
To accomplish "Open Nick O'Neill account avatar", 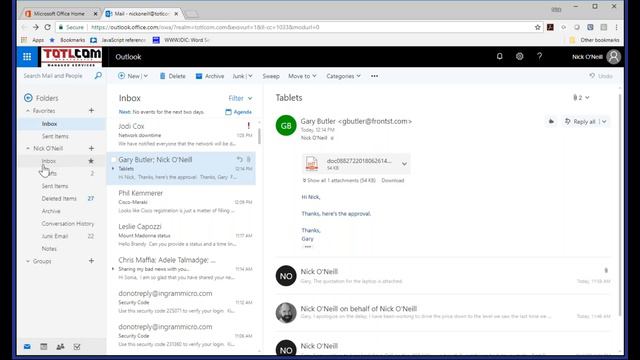I will click(613, 57).
